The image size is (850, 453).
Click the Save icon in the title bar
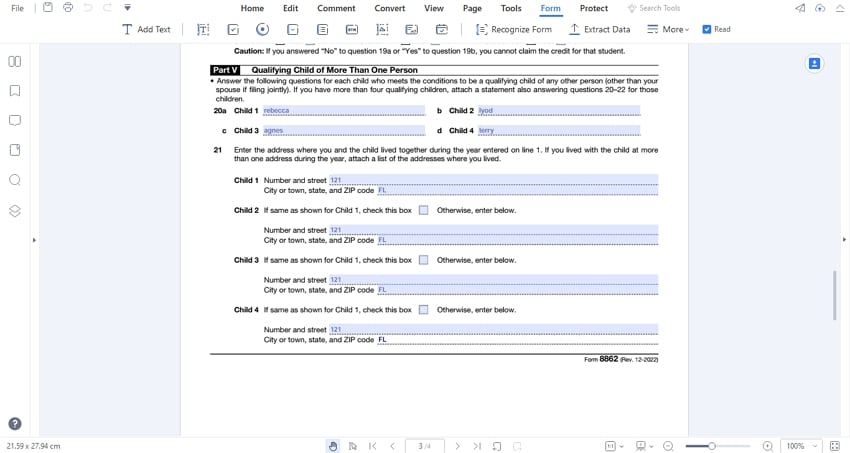coord(48,8)
